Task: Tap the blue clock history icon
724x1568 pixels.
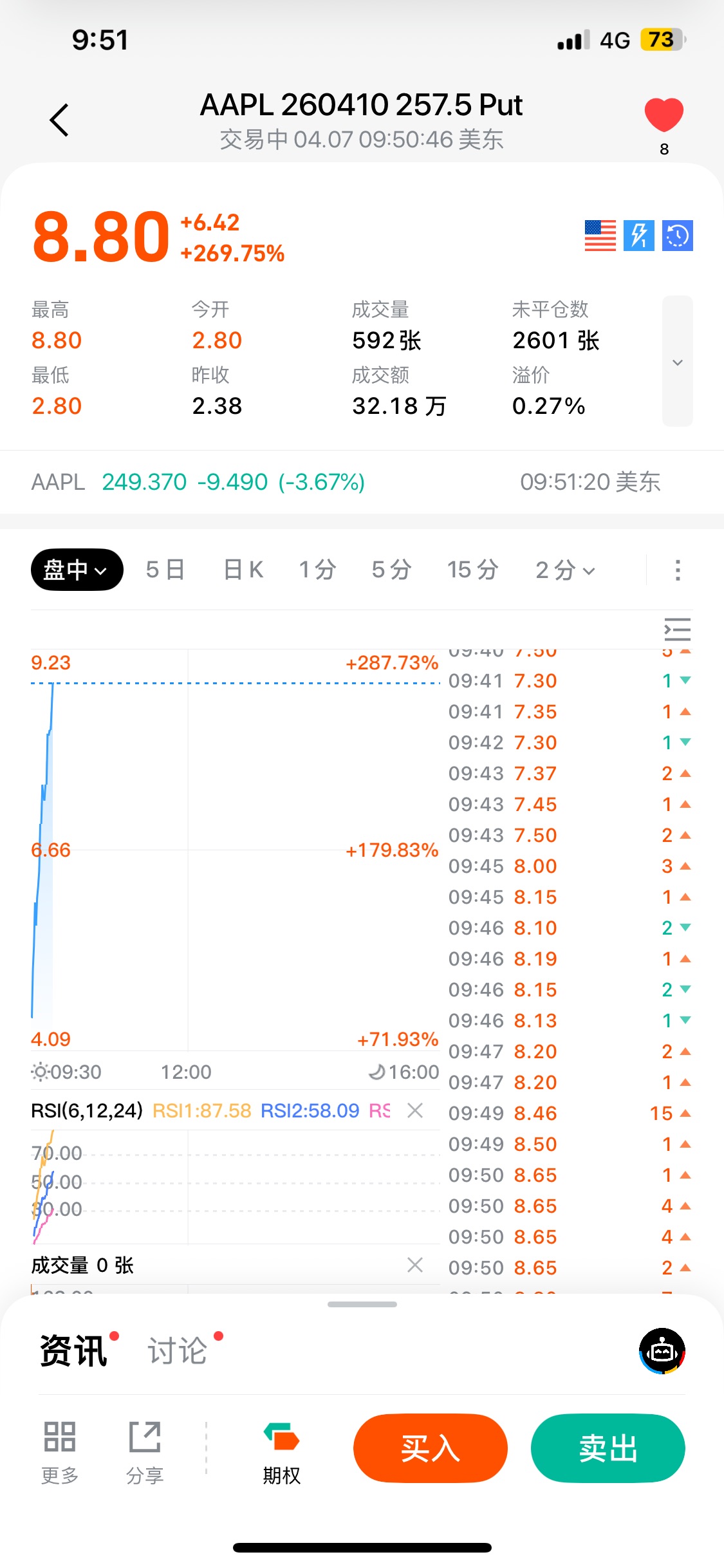Action: tap(677, 236)
